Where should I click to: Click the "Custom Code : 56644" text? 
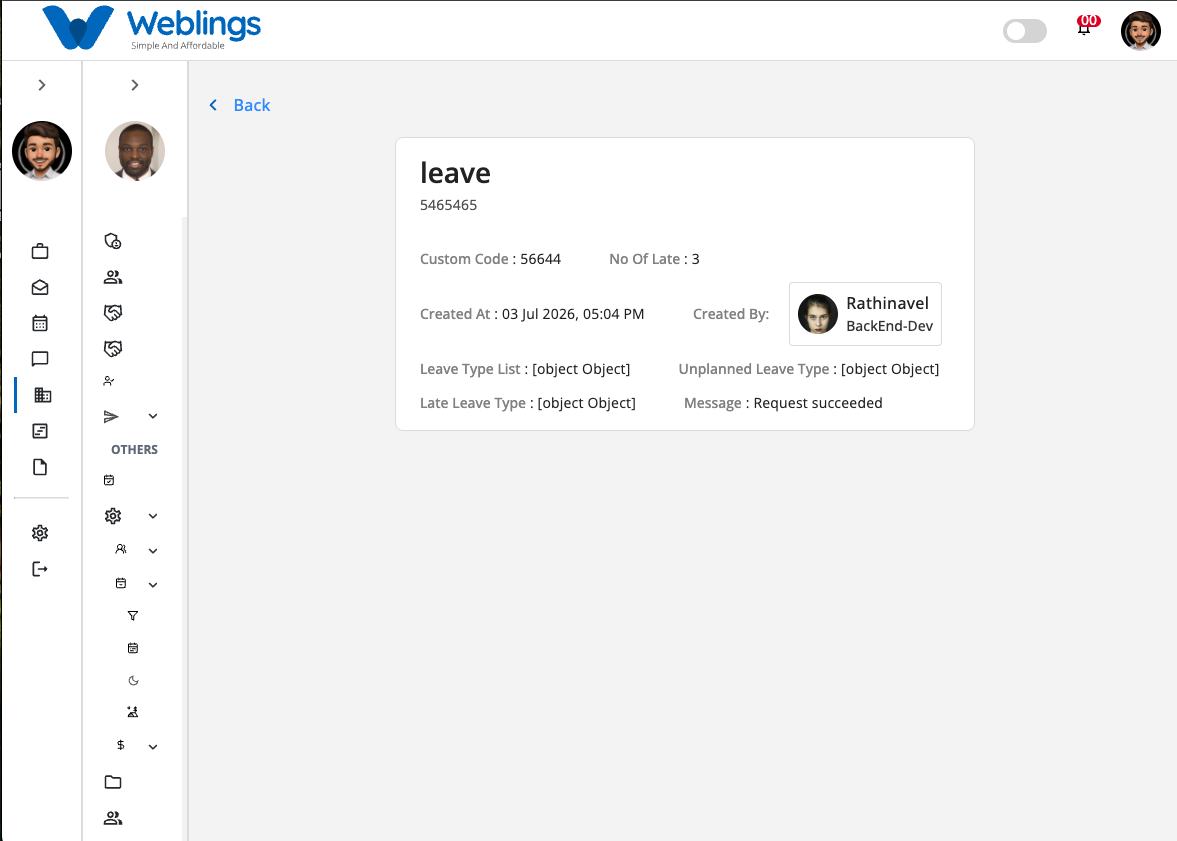coord(490,259)
